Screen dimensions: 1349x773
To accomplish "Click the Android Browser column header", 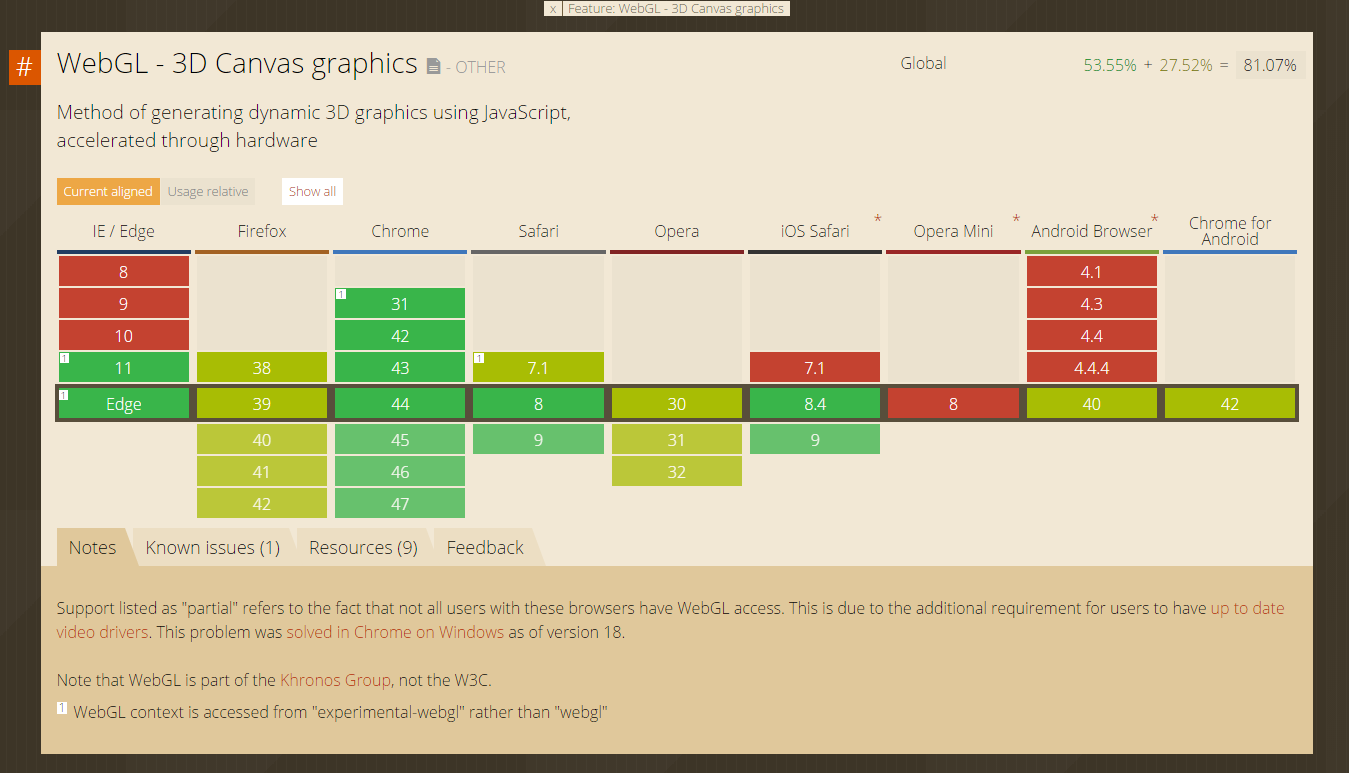I will [x=1092, y=231].
